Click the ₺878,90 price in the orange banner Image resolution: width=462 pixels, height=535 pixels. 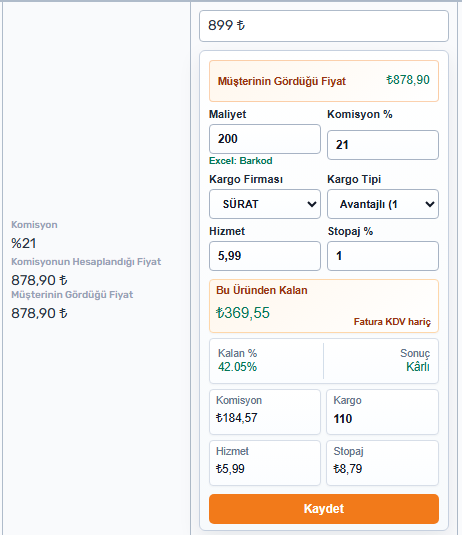coord(408,80)
